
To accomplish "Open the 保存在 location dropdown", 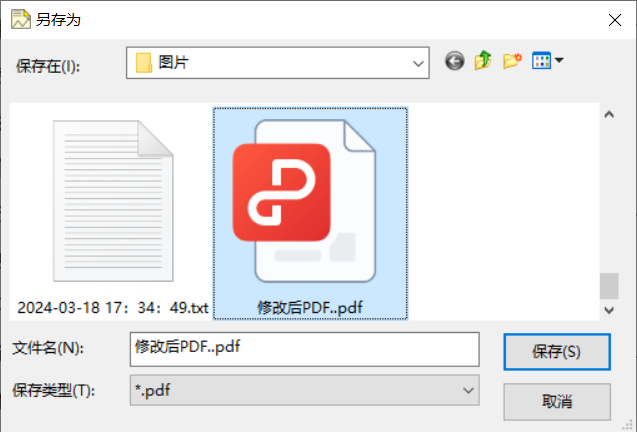I will tap(277, 63).
